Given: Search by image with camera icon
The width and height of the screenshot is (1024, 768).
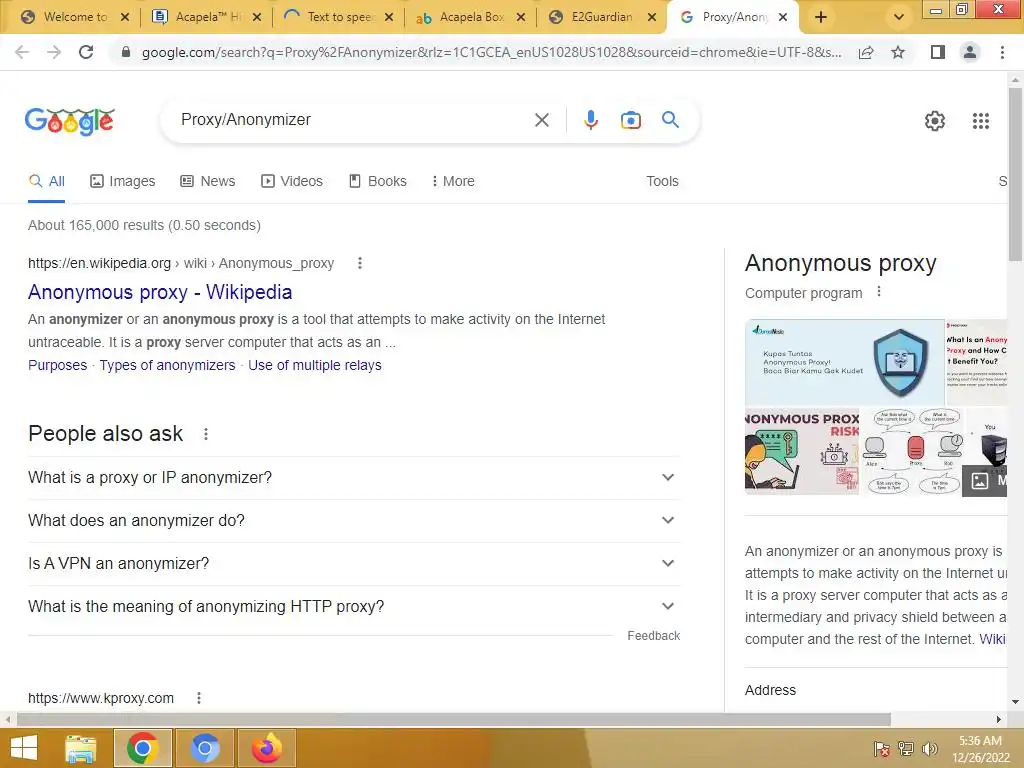Looking at the screenshot, I should pos(630,120).
